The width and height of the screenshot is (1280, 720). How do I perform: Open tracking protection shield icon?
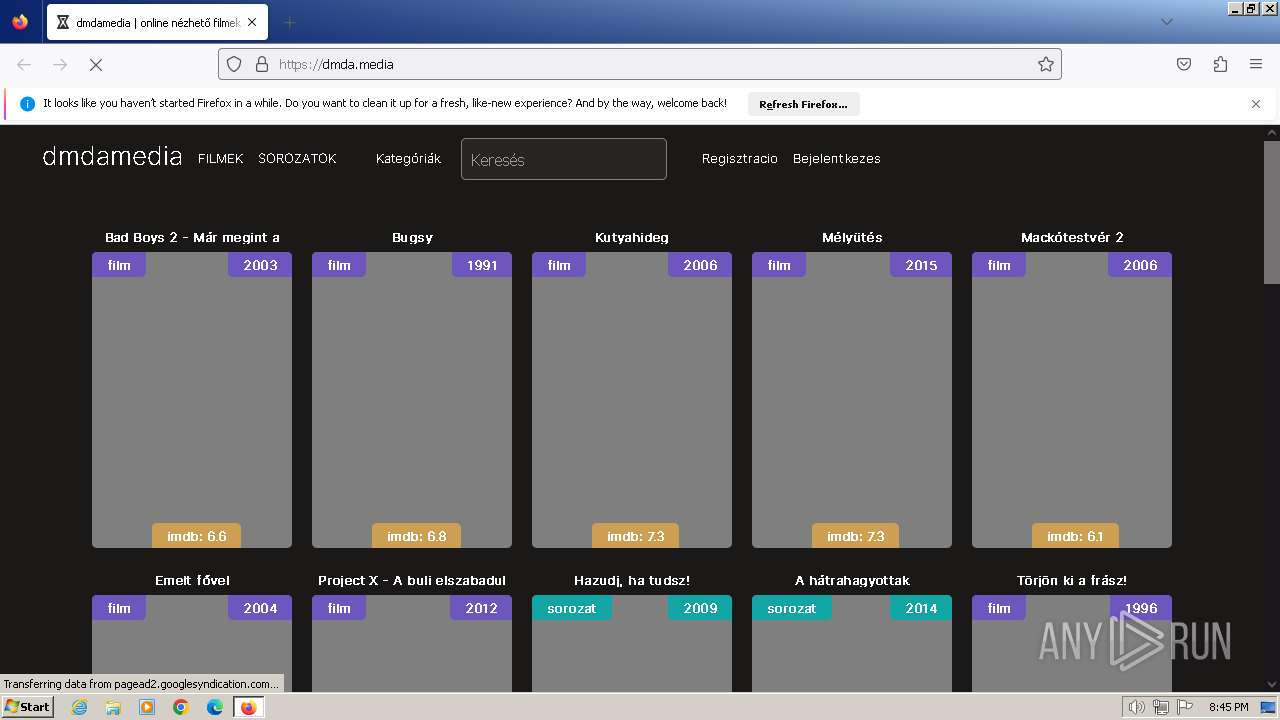tap(234, 64)
